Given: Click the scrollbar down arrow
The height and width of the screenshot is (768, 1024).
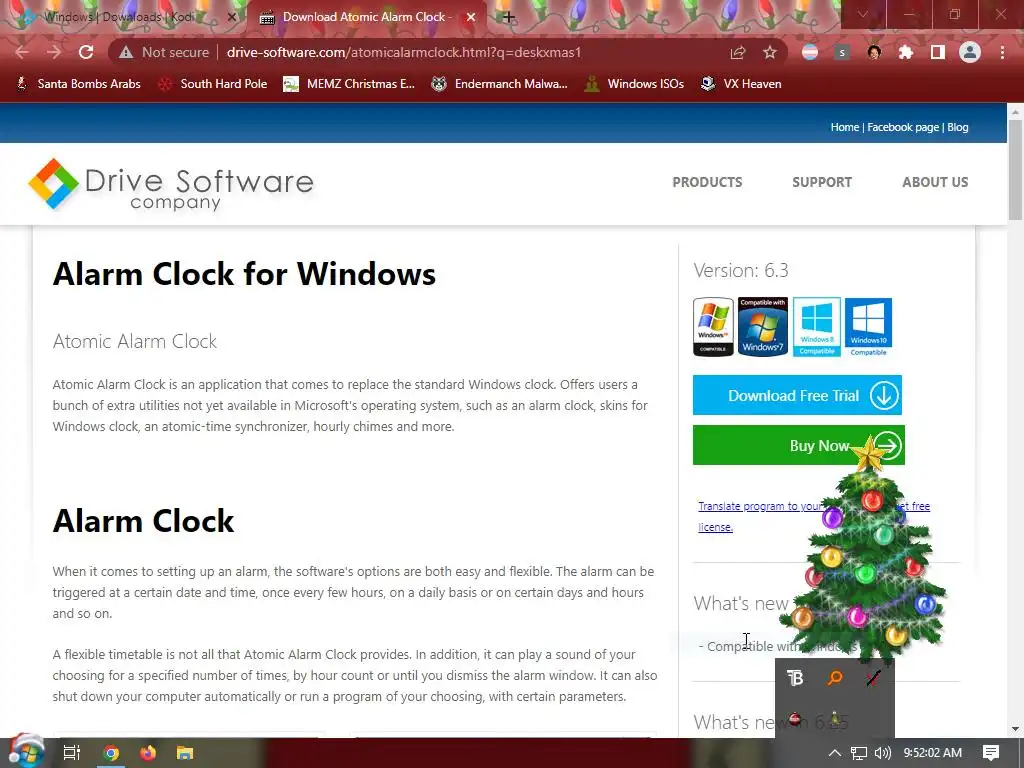Looking at the screenshot, I should [1015, 729].
